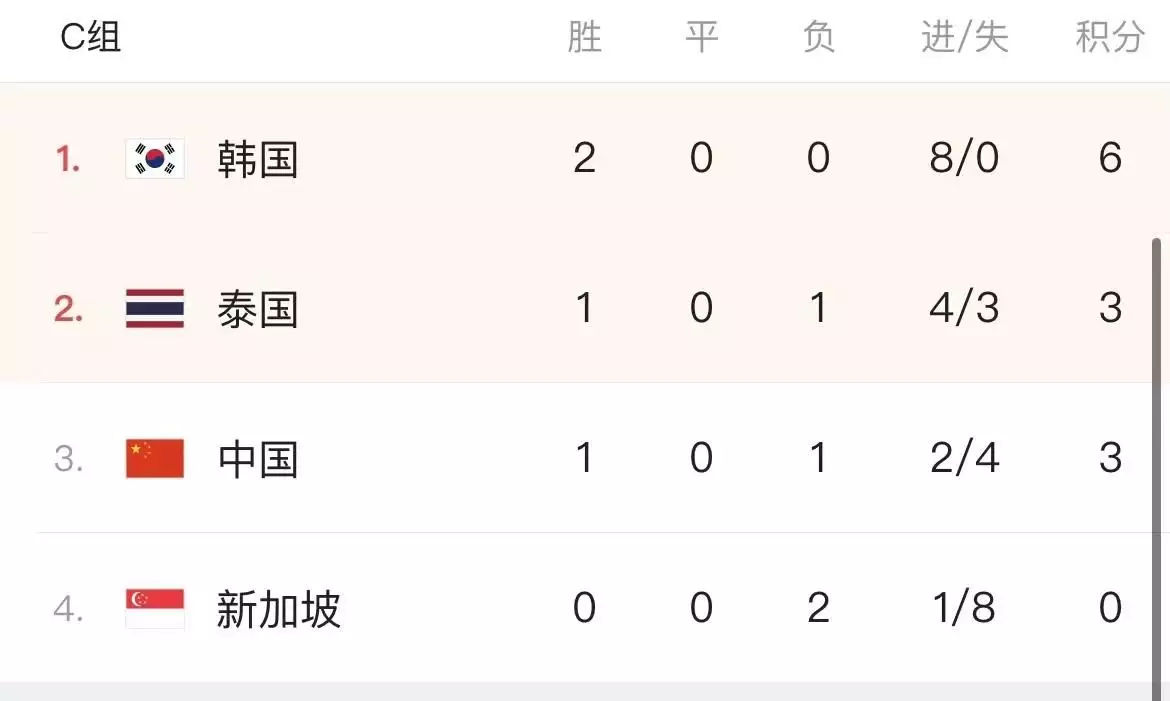Click the 积分 column header

(1110, 38)
